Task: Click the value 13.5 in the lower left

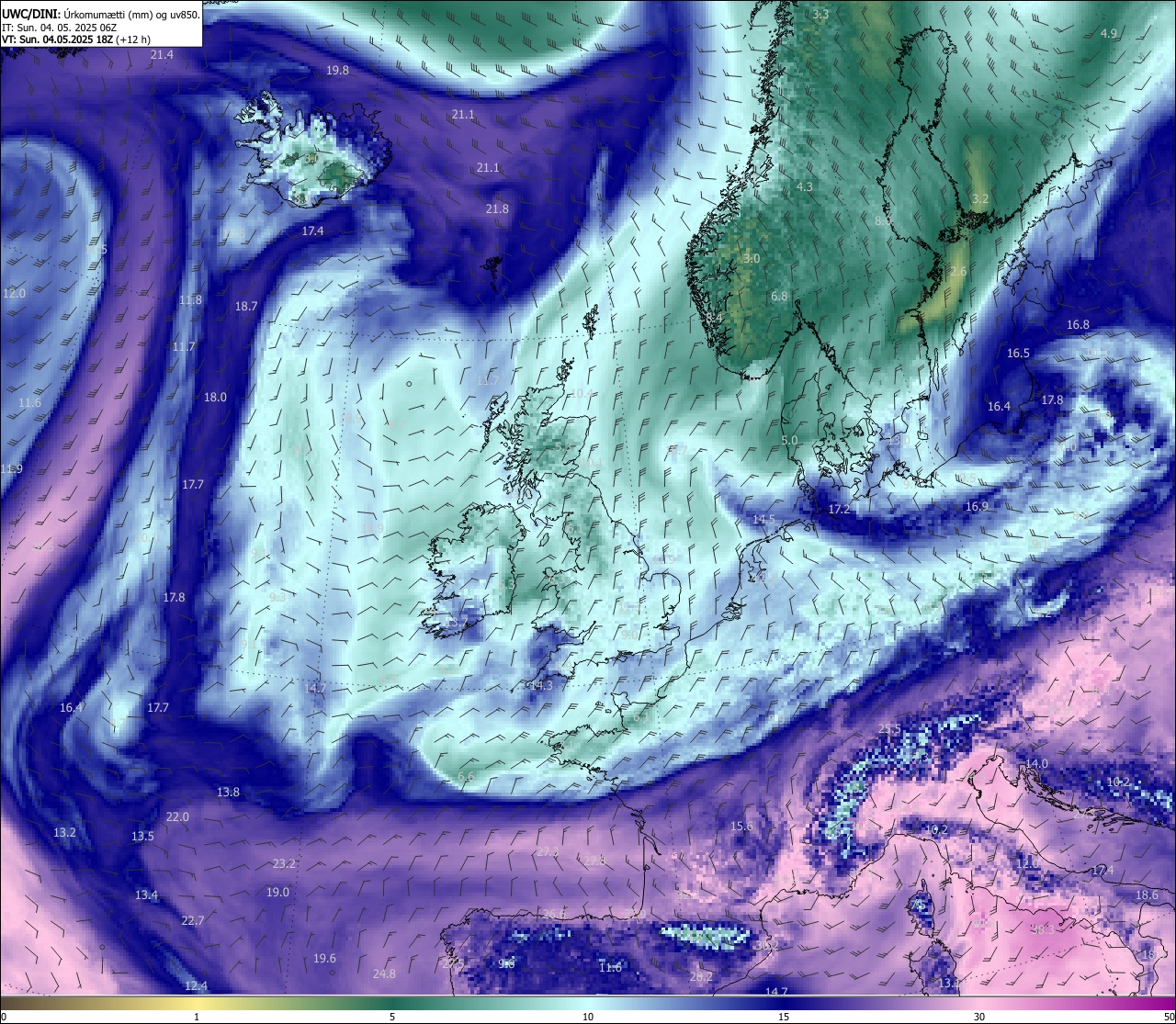Action: pos(142,837)
